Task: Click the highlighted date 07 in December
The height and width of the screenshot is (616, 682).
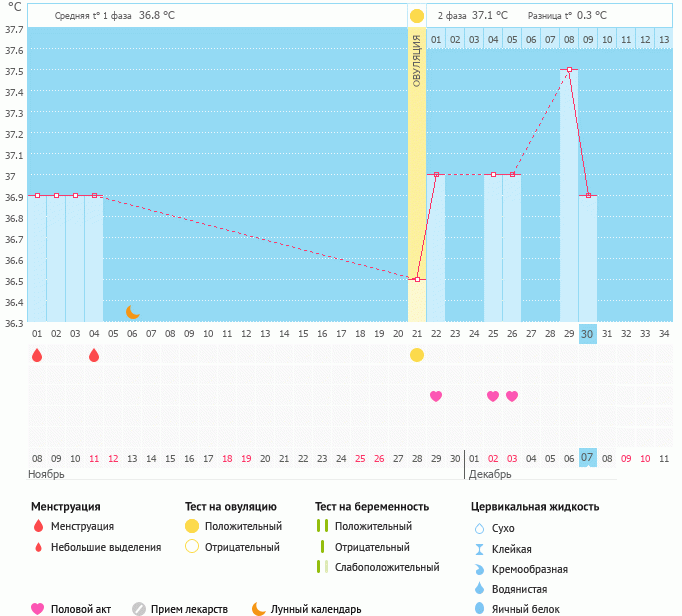Action: [x=588, y=458]
